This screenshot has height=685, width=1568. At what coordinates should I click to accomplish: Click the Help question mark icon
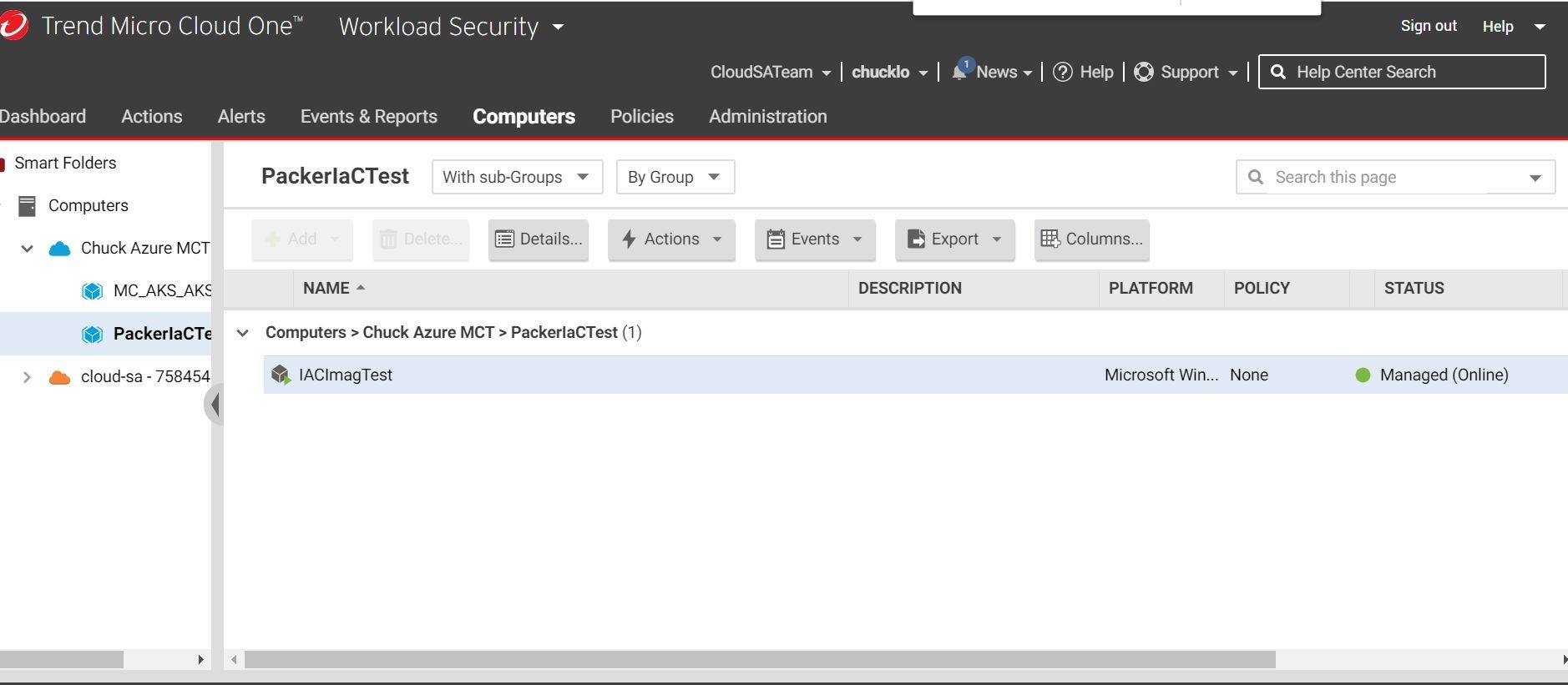1062,72
